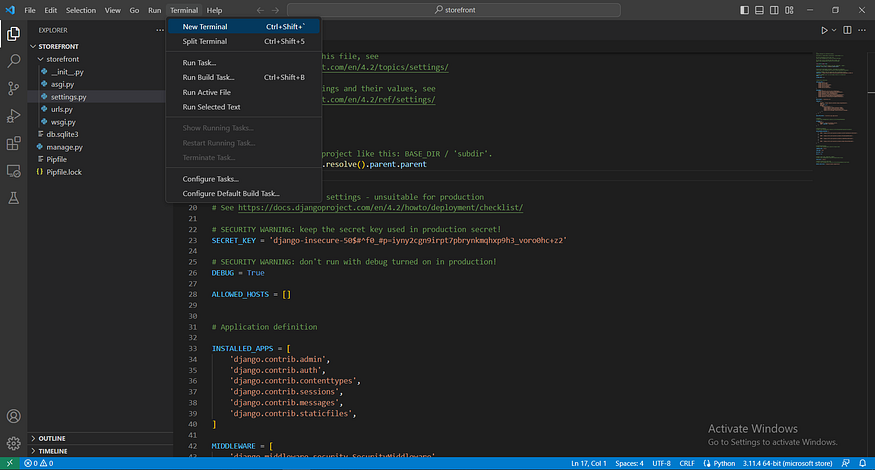Open the Manage gear icon

tap(14, 442)
